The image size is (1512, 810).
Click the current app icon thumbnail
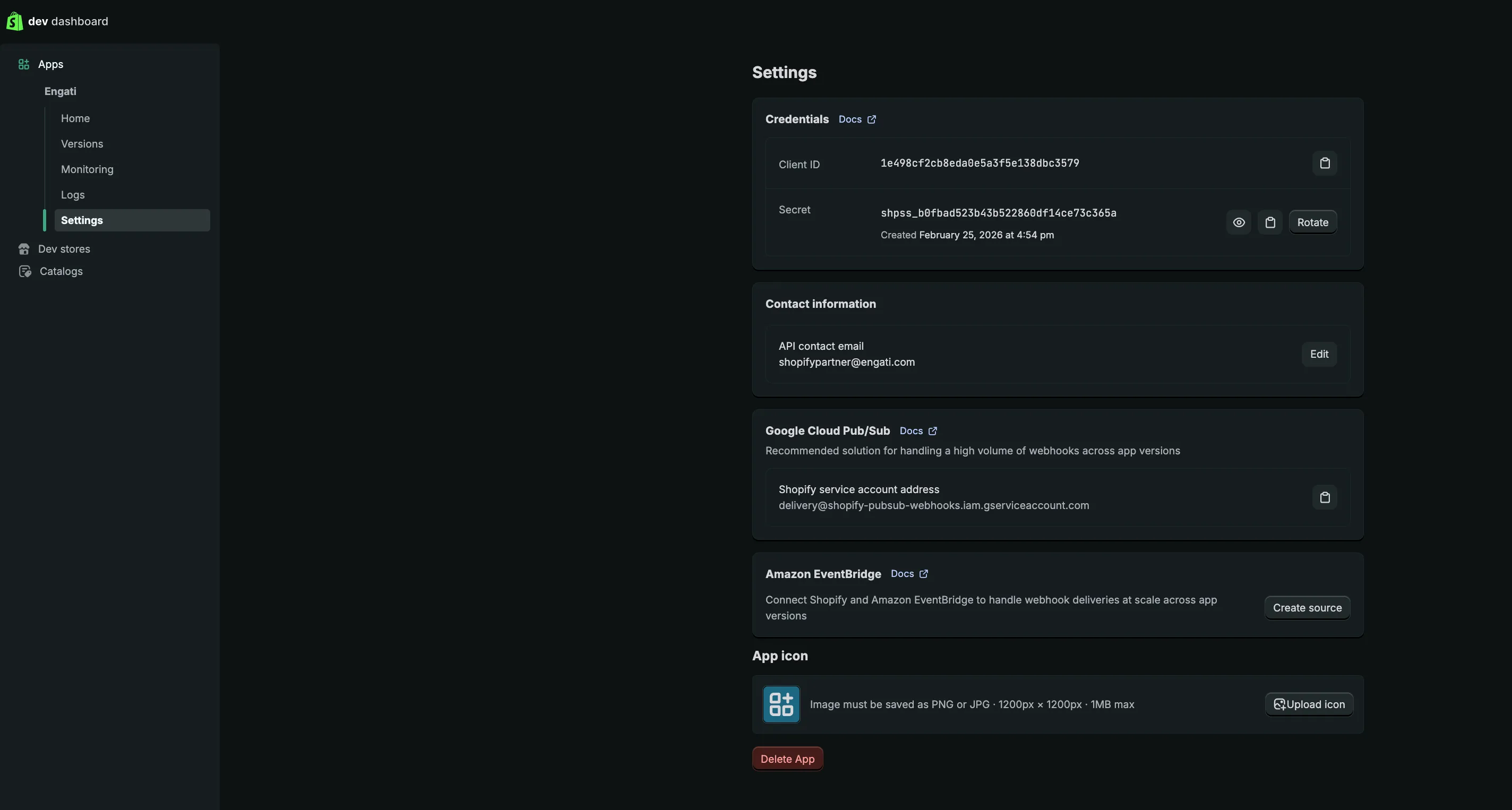781,704
